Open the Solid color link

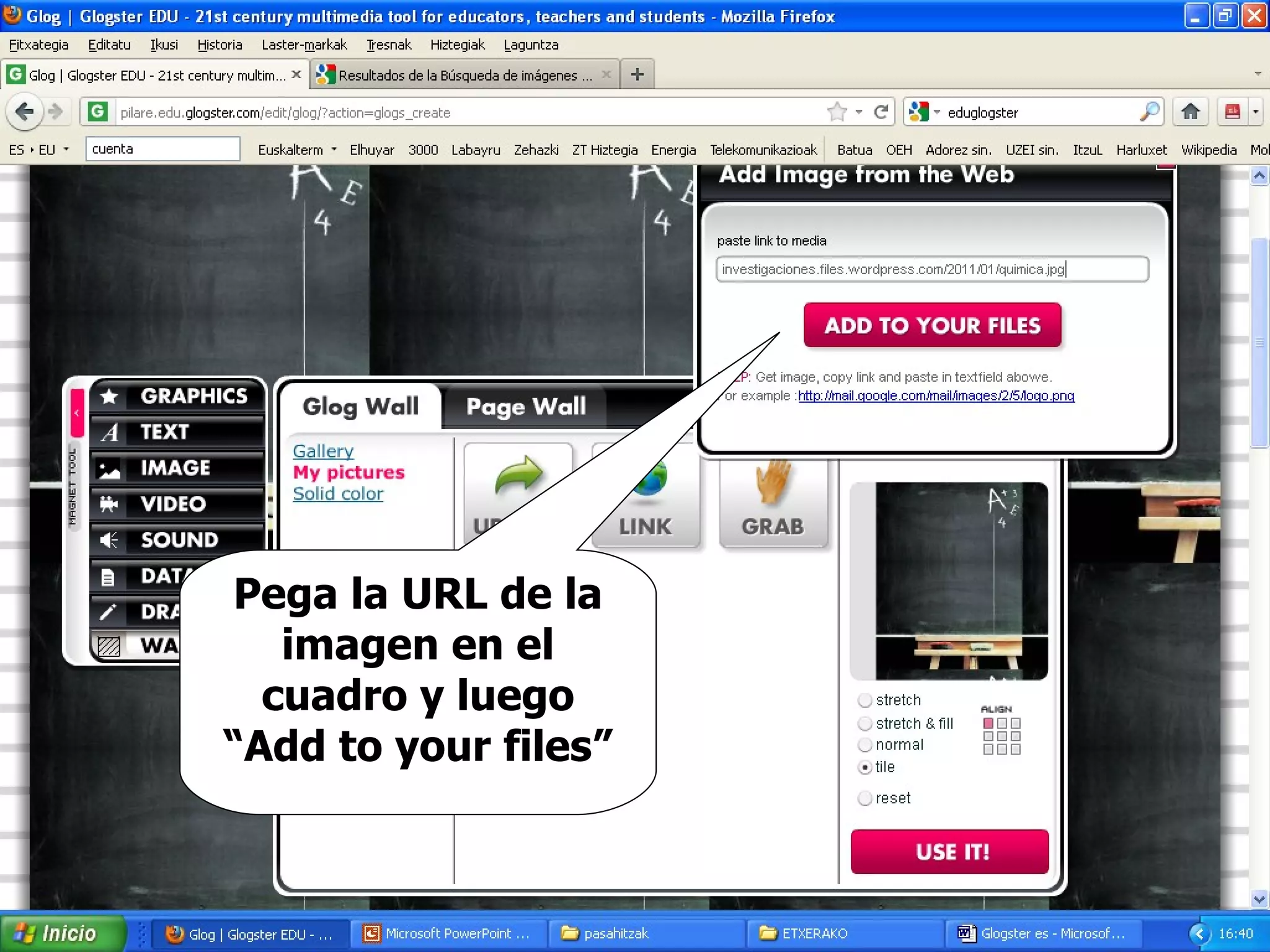338,493
